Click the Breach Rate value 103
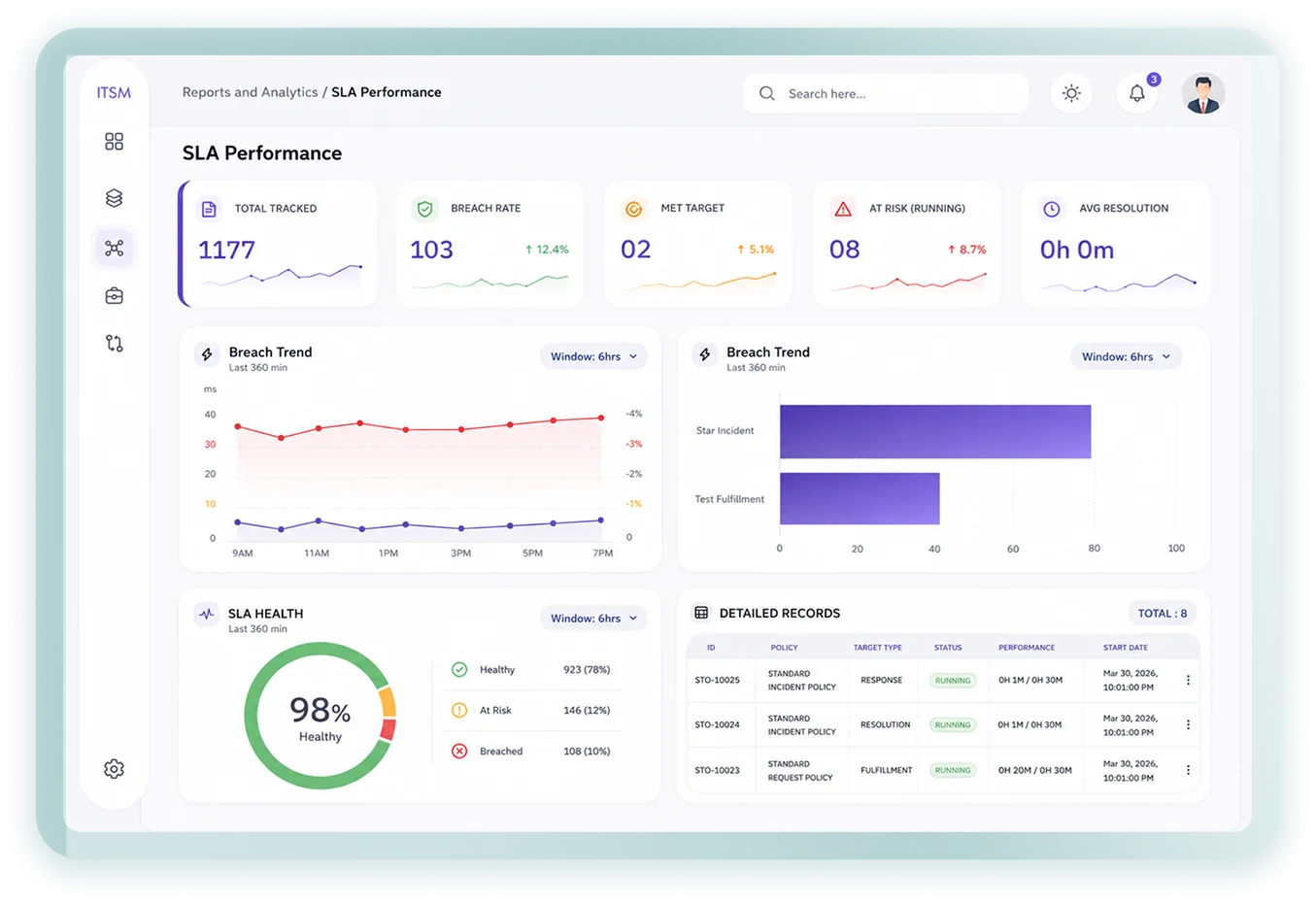Image resolution: width=1316 pixels, height=904 pixels. pyautogui.click(x=431, y=251)
